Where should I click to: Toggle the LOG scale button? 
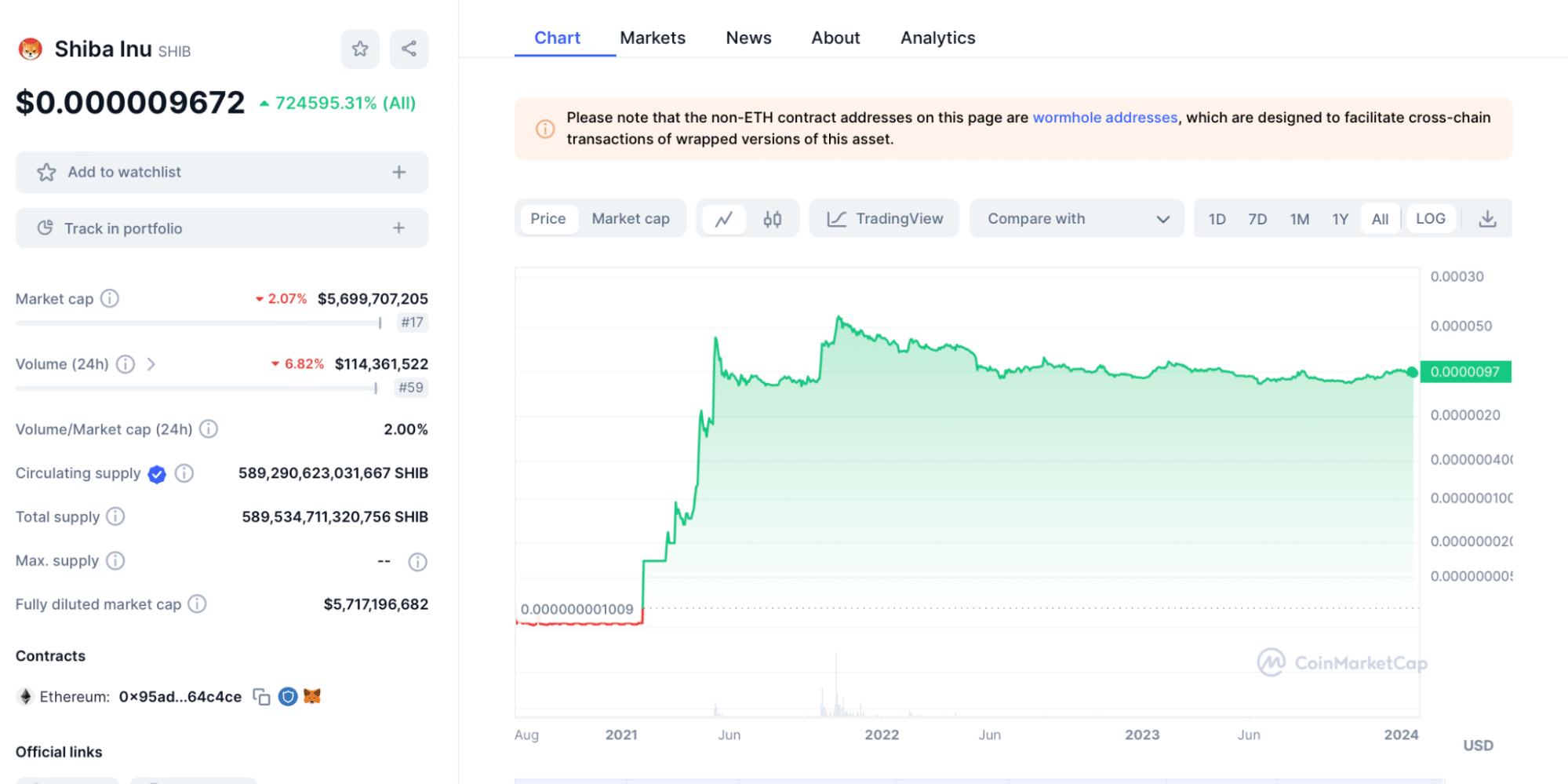pos(1430,219)
